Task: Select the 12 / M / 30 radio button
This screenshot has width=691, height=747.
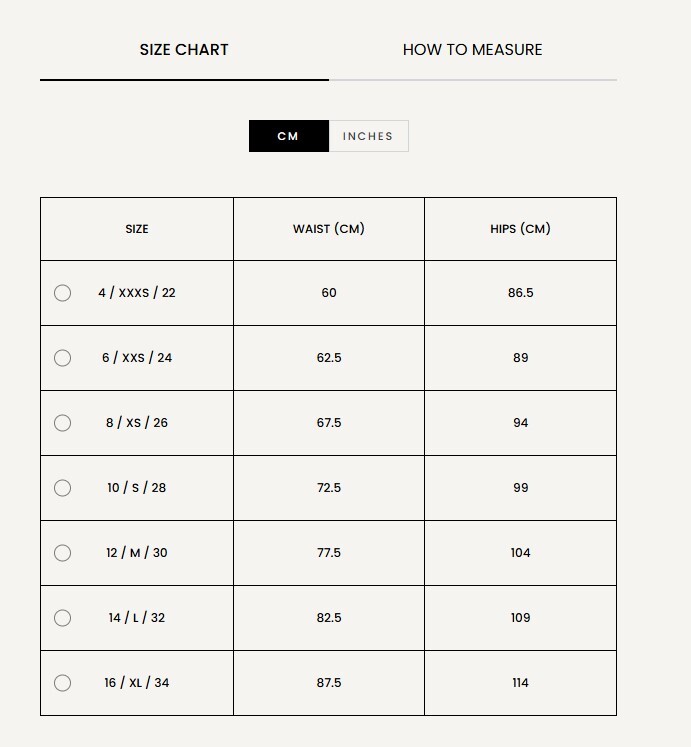Action: pyautogui.click(x=62, y=553)
